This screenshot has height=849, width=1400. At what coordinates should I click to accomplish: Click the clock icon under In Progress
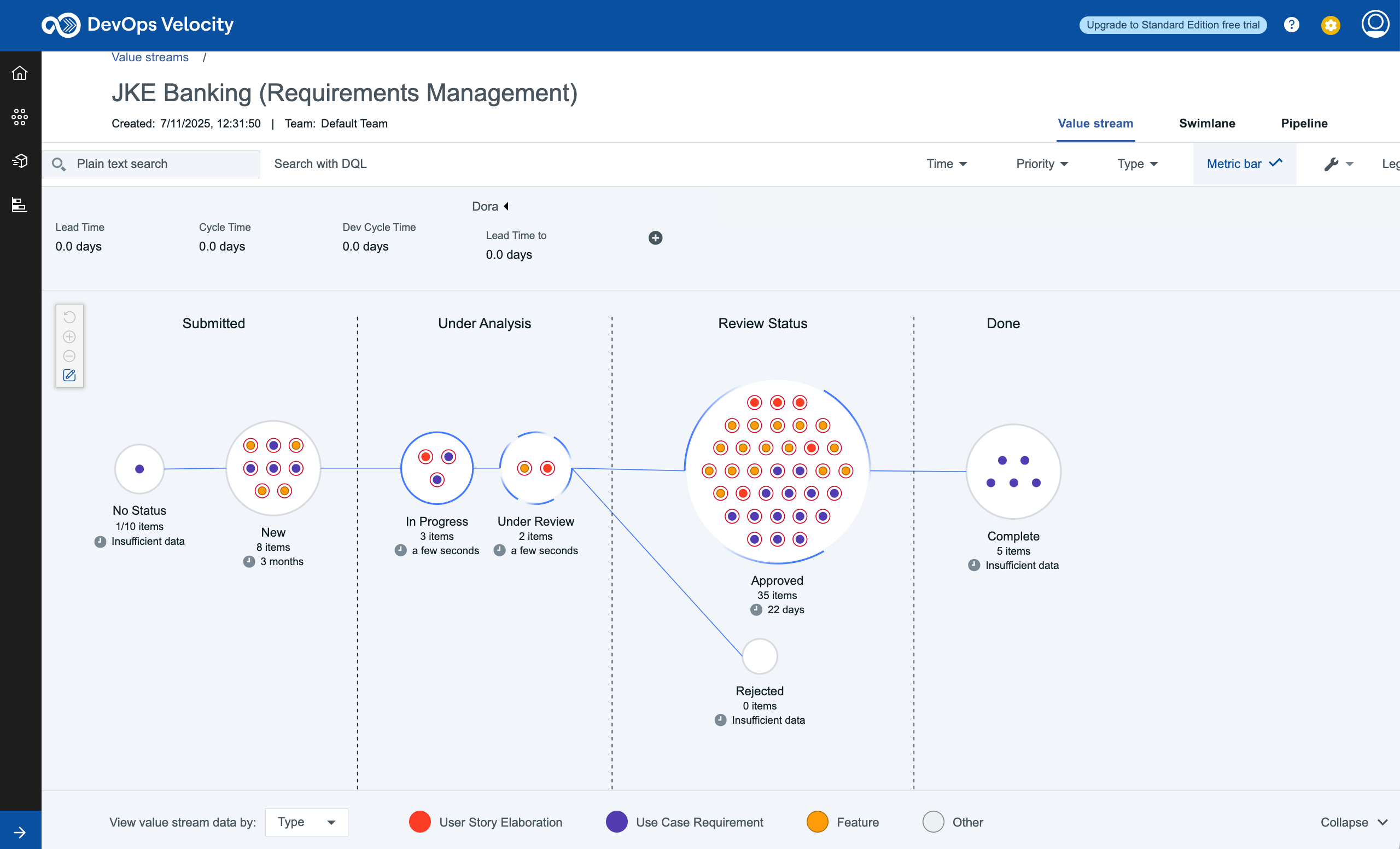pos(400,550)
